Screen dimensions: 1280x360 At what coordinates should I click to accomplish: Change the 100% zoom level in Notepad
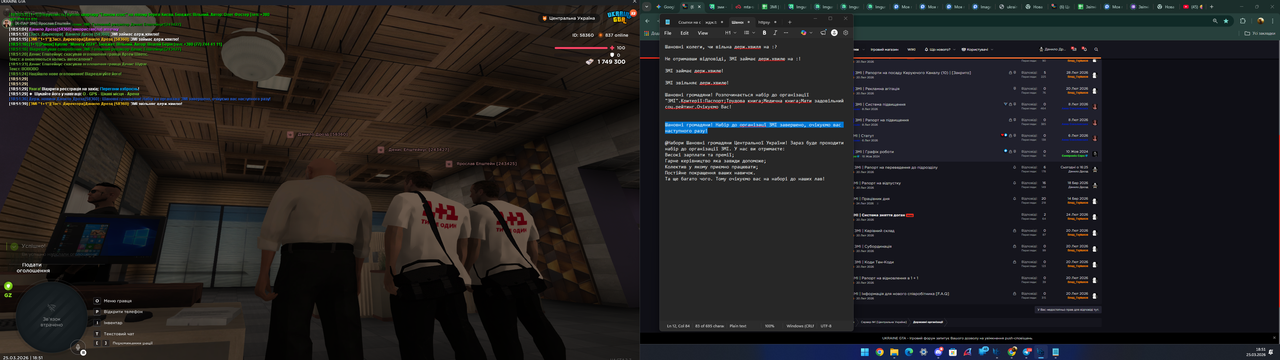coord(769,326)
